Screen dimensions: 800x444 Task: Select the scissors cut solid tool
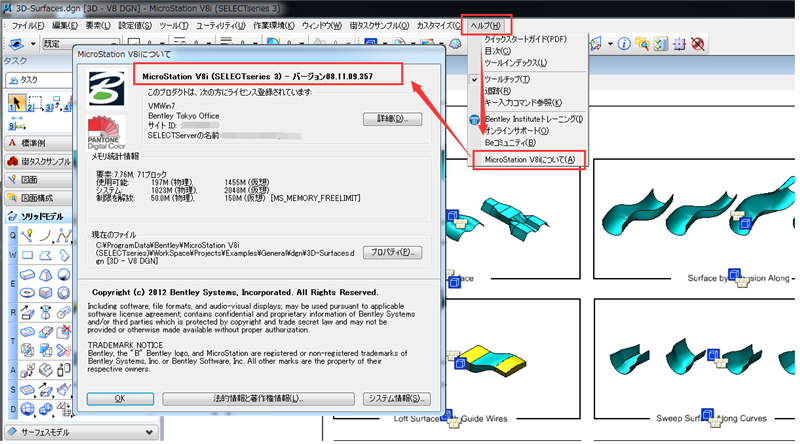(x=64, y=351)
